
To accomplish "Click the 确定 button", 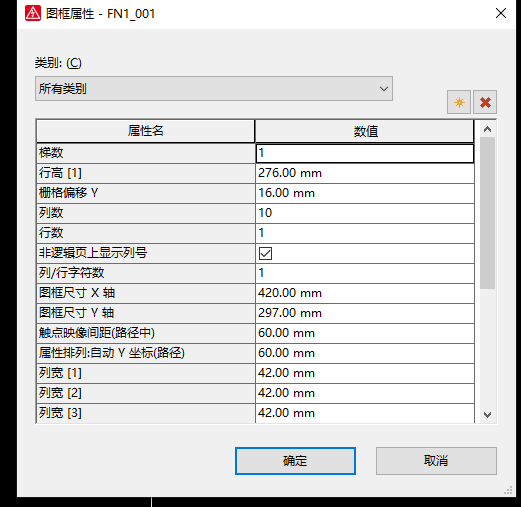I will (295, 461).
